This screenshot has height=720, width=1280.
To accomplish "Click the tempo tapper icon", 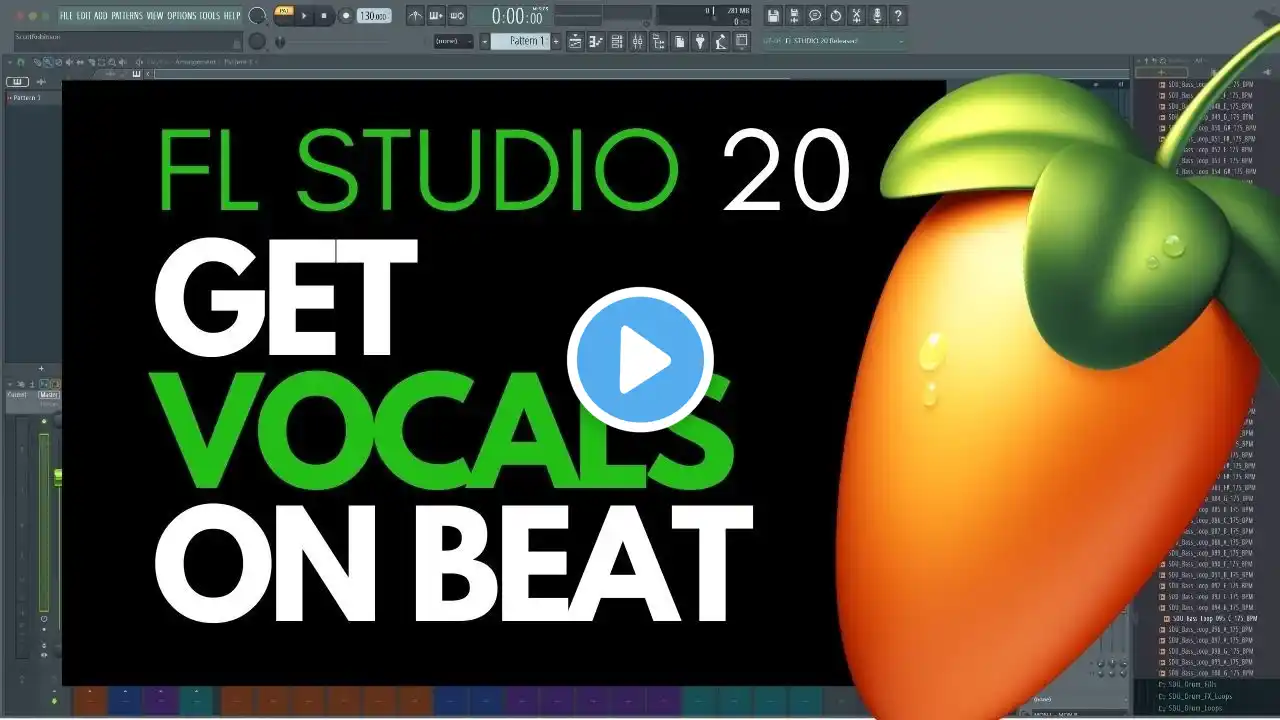I will click(x=721, y=41).
